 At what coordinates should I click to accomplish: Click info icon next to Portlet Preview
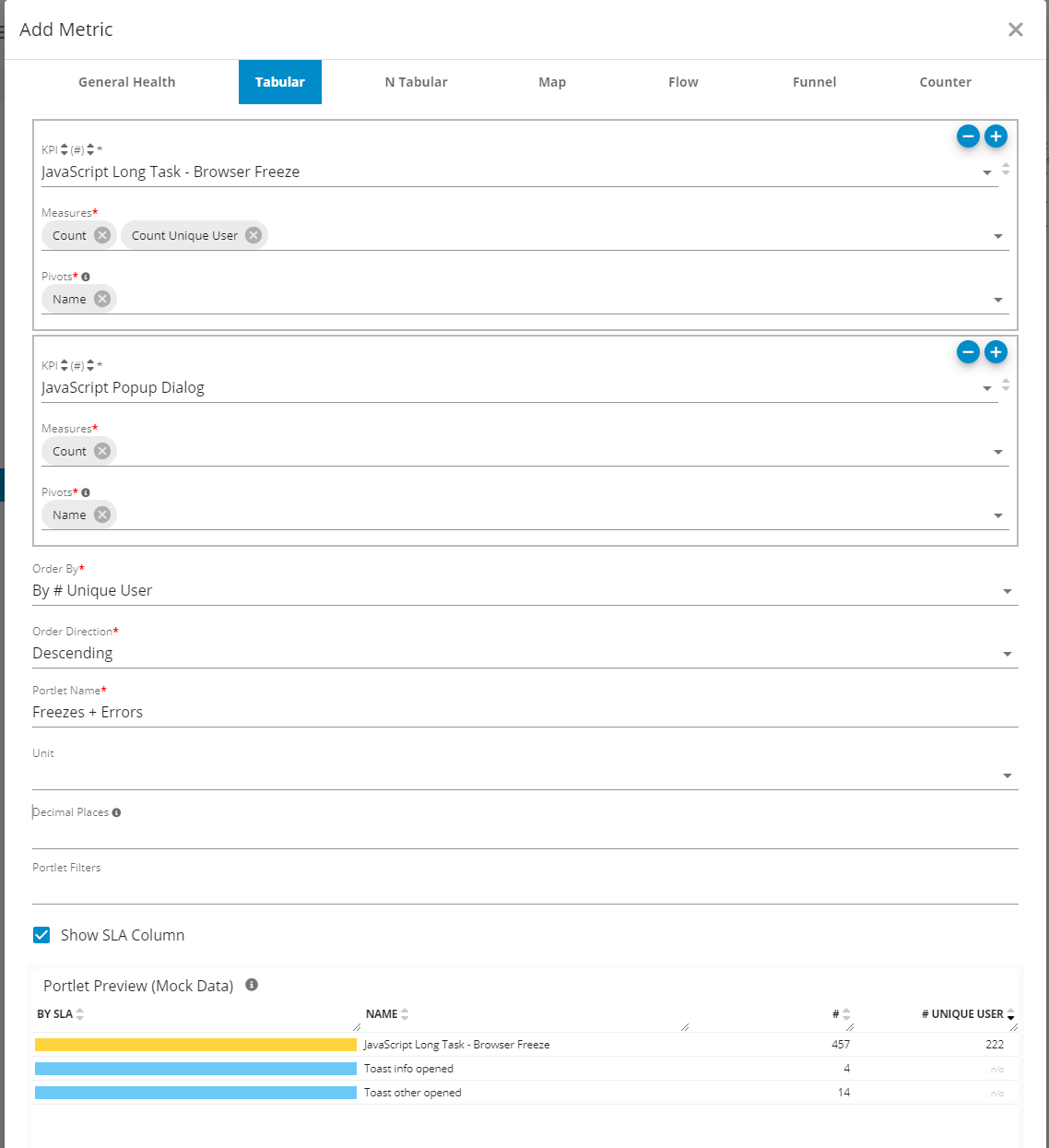tap(252, 985)
